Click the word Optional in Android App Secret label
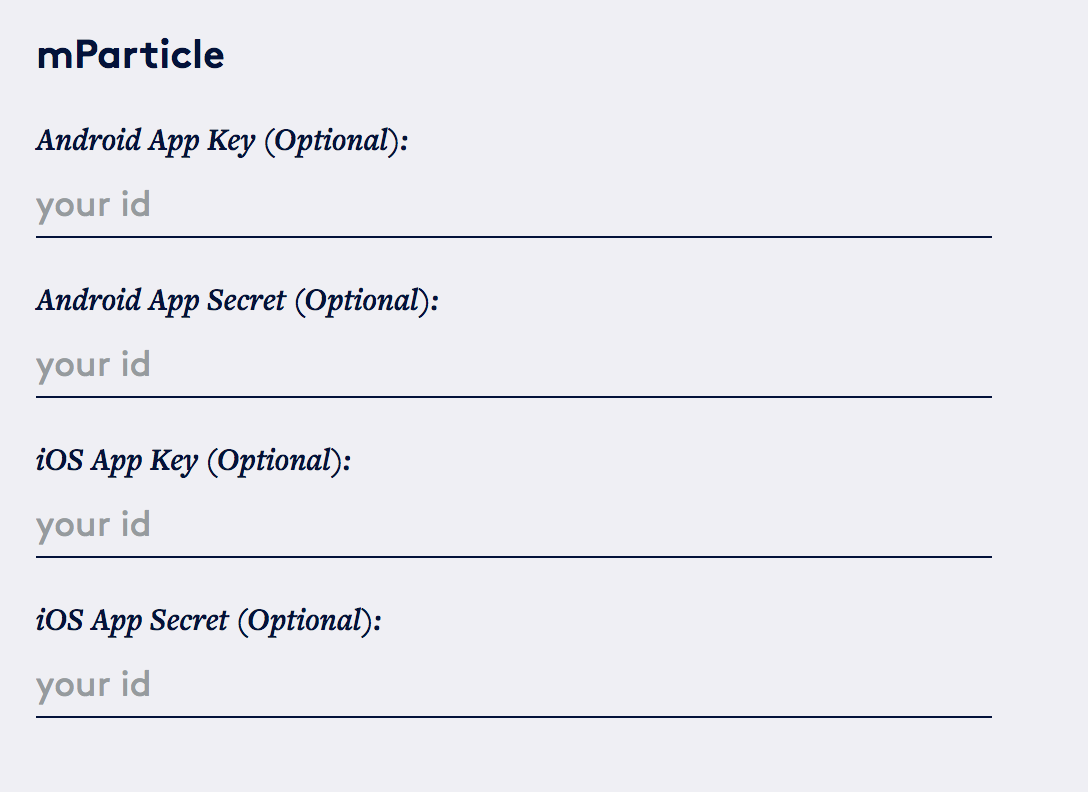Viewport: 1088px width, 792px height. pos(362,302)
